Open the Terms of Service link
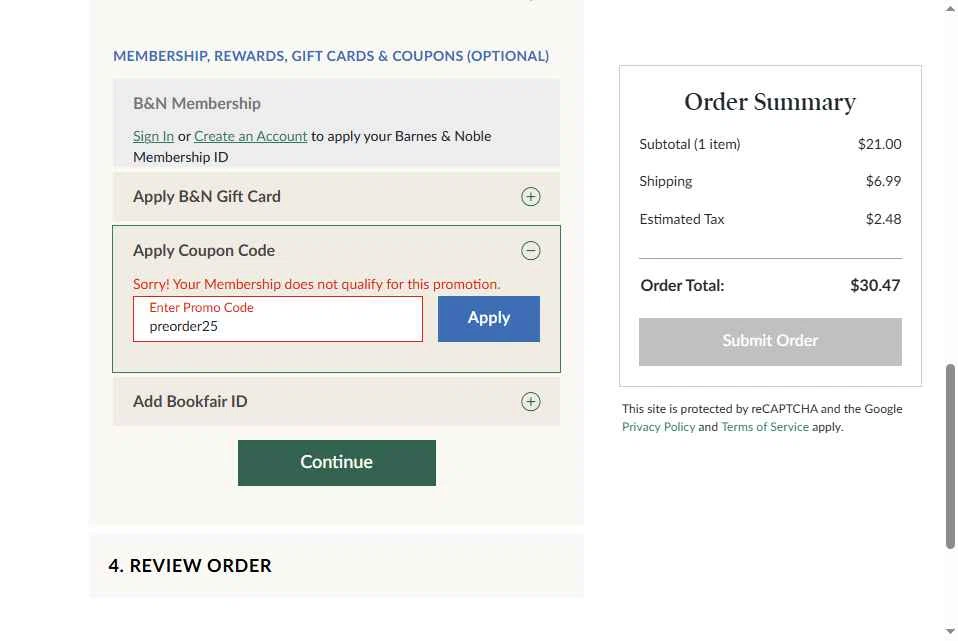Viewport: 958px width, 641px height. click(765, 427)
